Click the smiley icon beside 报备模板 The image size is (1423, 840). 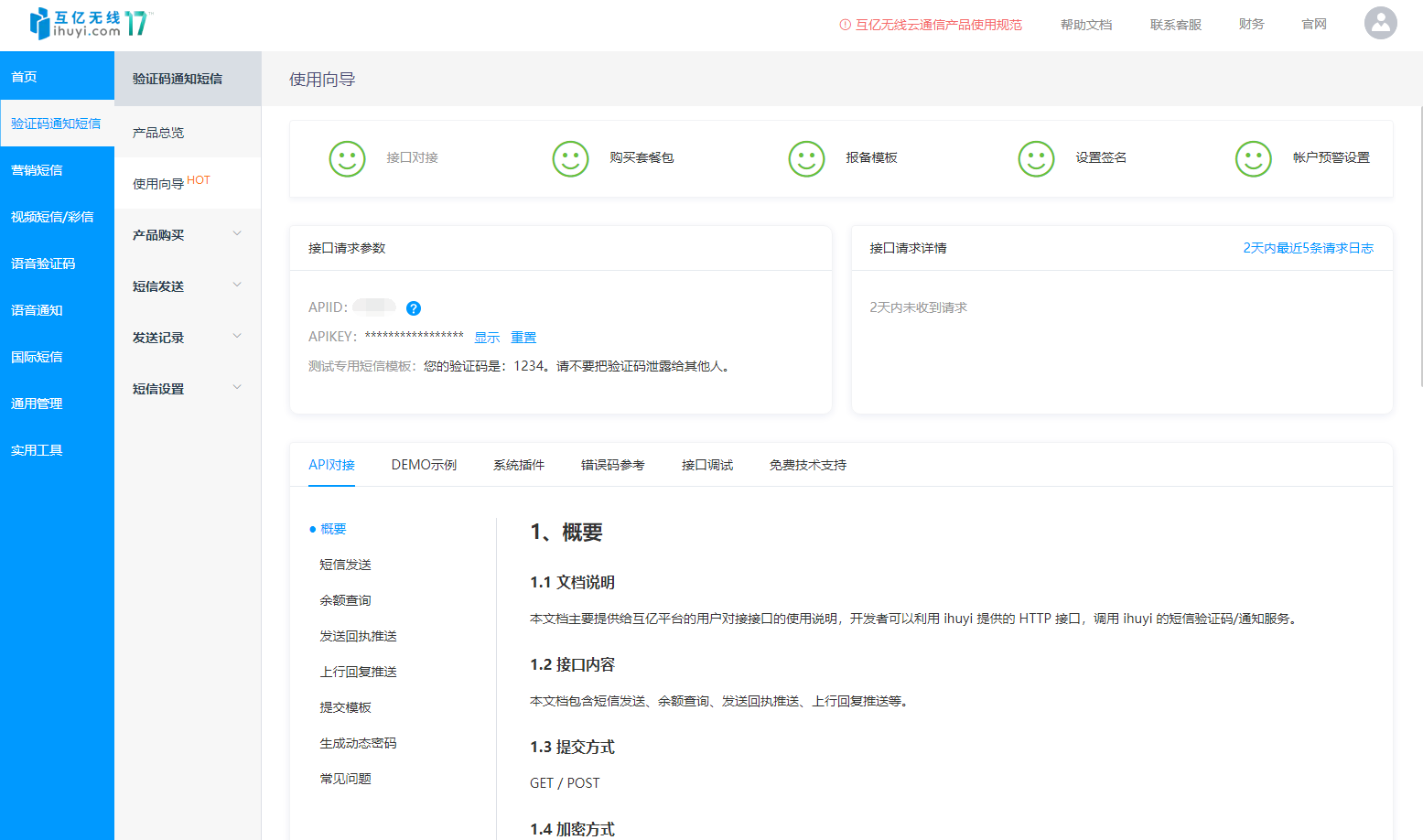(806, 158)
